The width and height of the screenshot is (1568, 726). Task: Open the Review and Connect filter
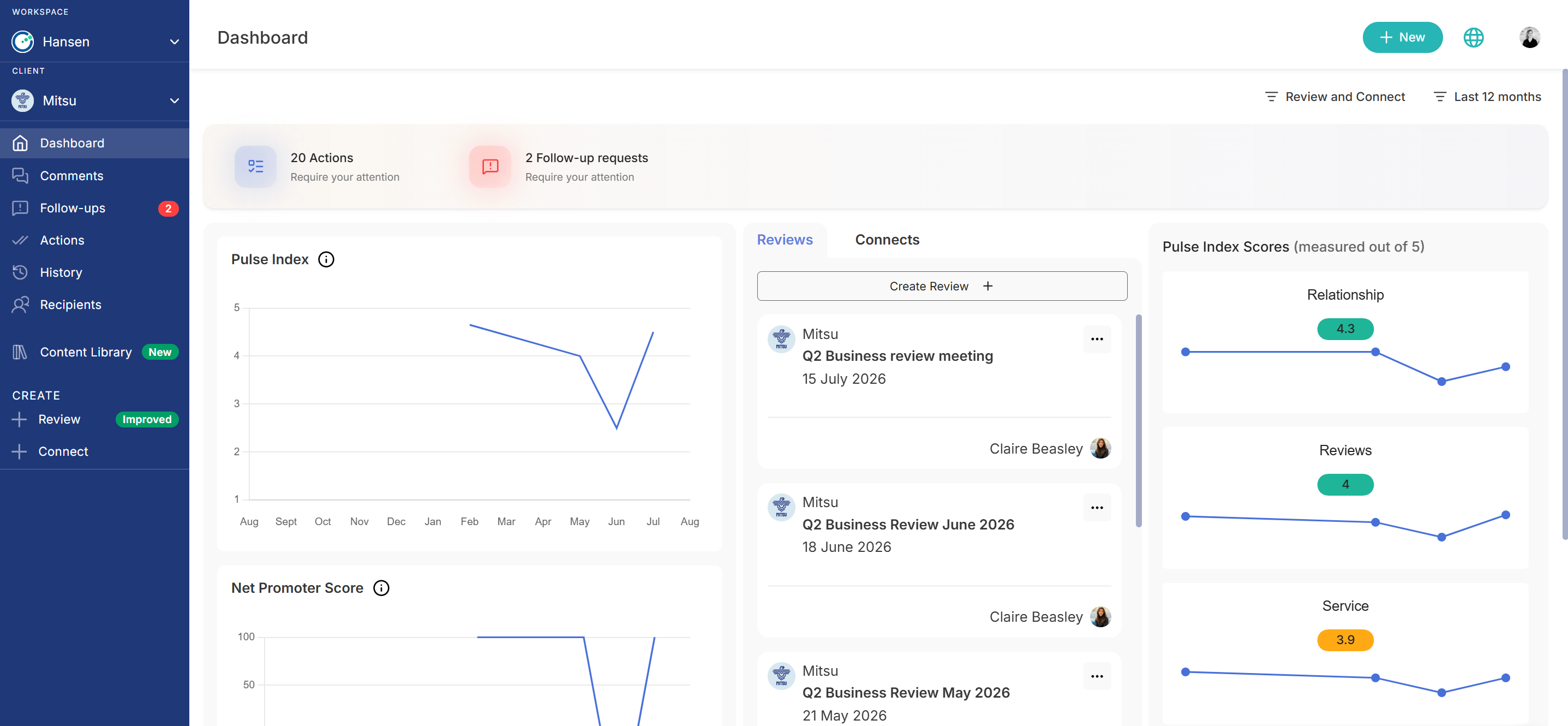(x=1334, y=97)
